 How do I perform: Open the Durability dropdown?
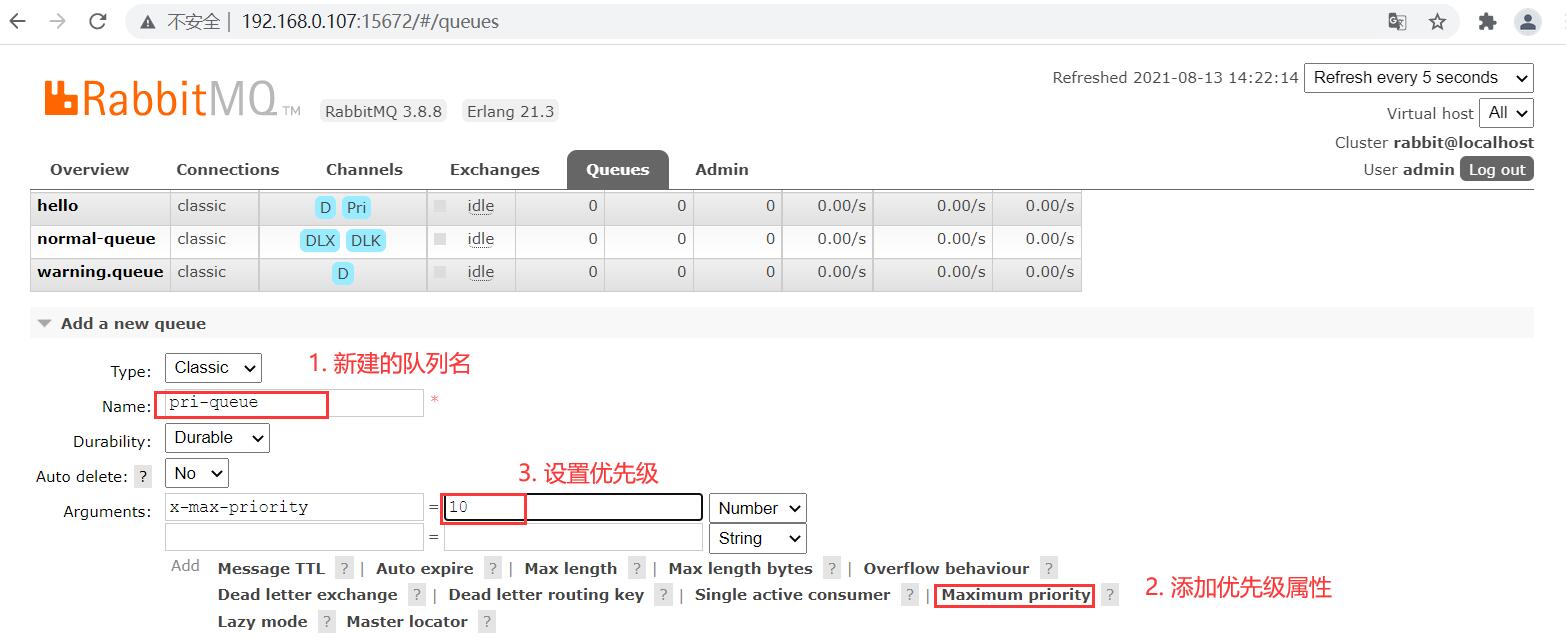coord(217,438)
